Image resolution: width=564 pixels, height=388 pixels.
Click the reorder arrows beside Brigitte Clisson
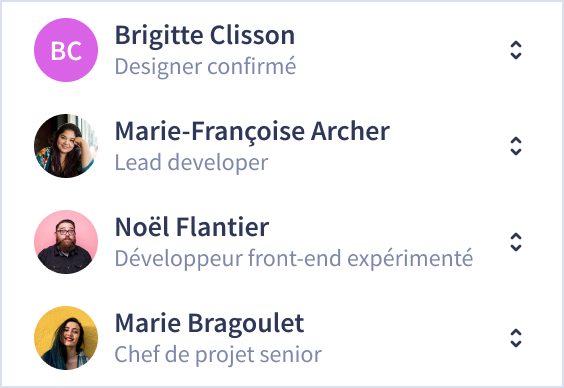516,50
